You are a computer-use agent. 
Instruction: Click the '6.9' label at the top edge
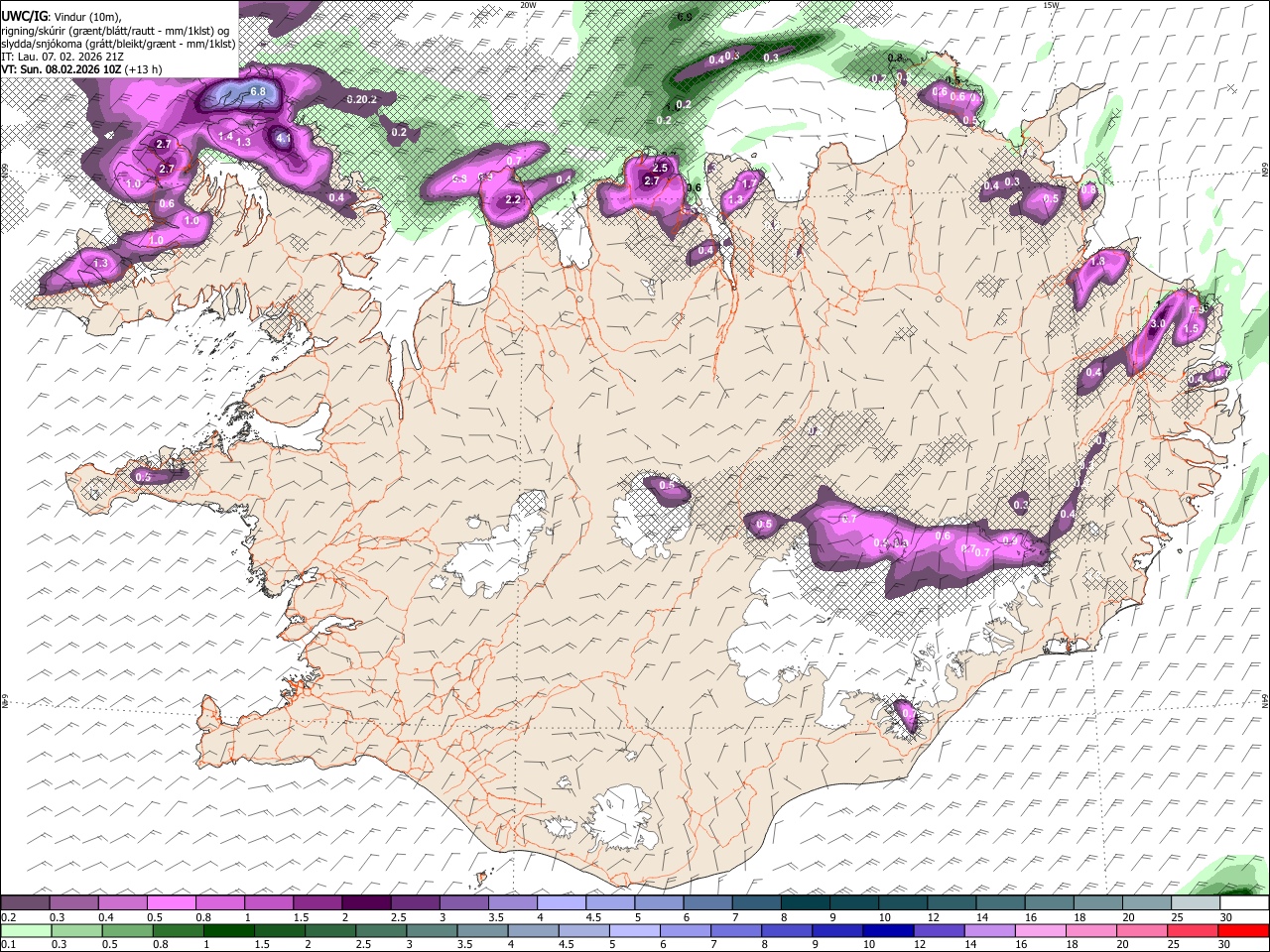685,17
